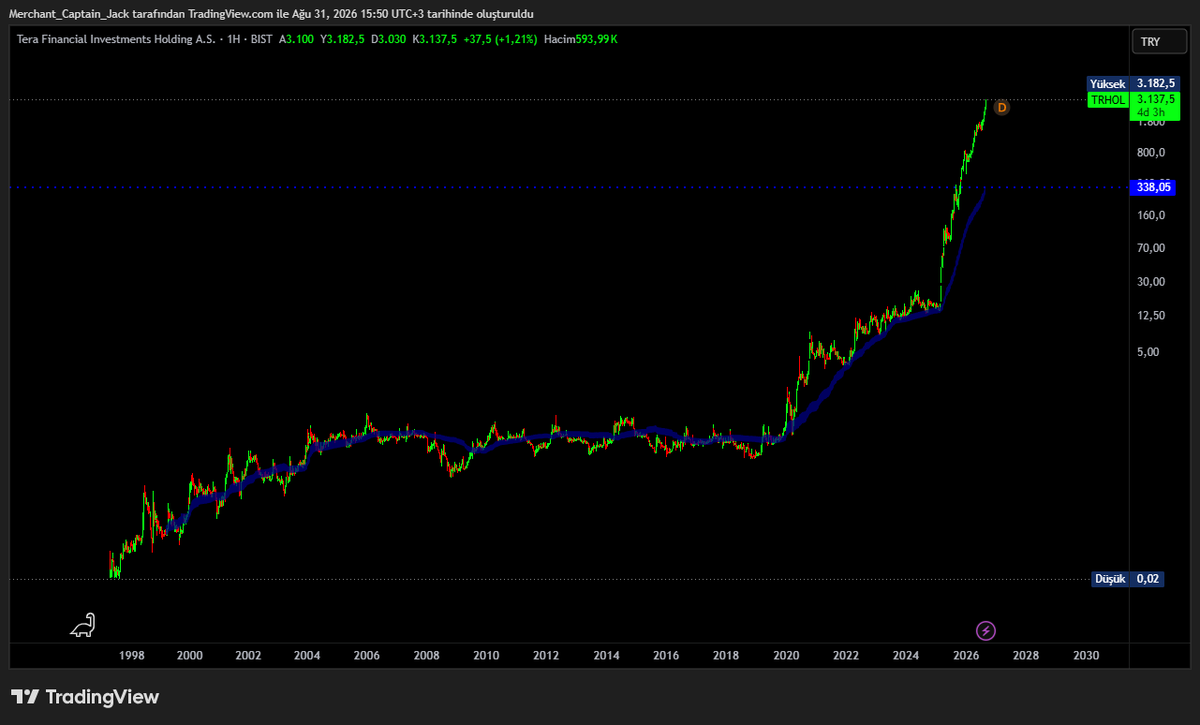
Task: Click the 2024 year label on the time axis
Action: click(906, 655)
